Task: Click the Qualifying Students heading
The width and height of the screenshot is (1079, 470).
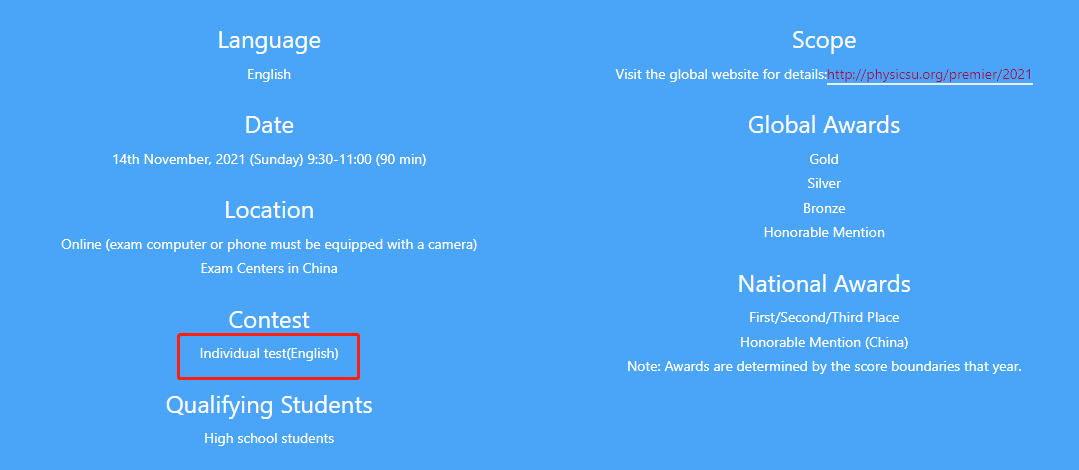Action: point(269,405)
